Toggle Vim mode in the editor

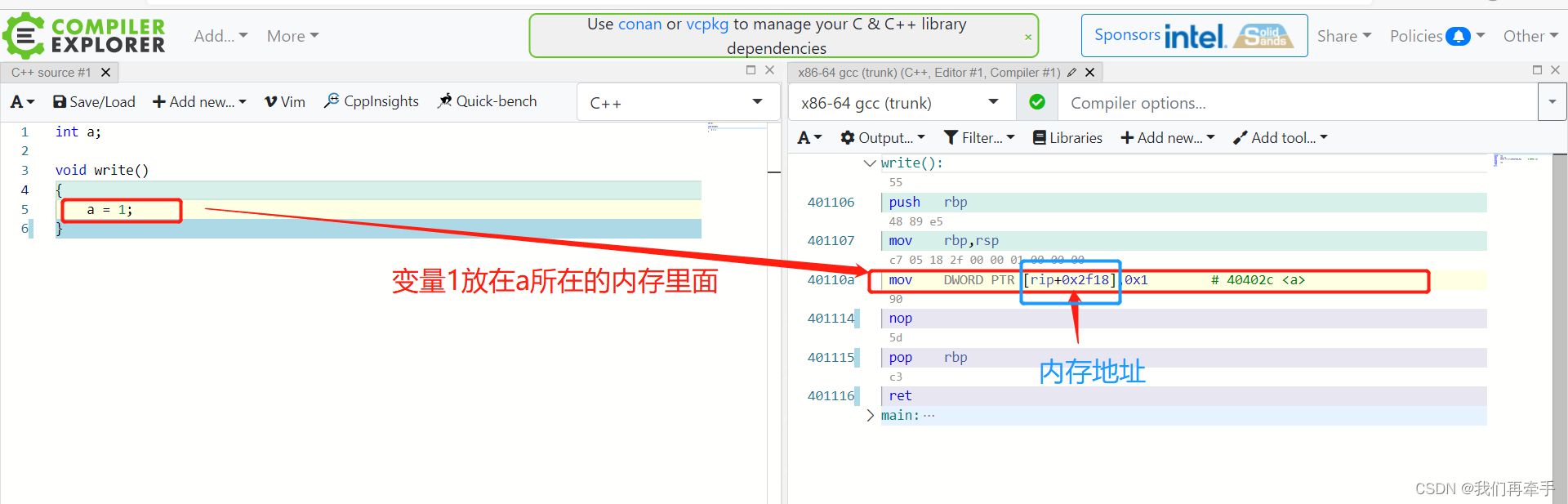(285, 102)
